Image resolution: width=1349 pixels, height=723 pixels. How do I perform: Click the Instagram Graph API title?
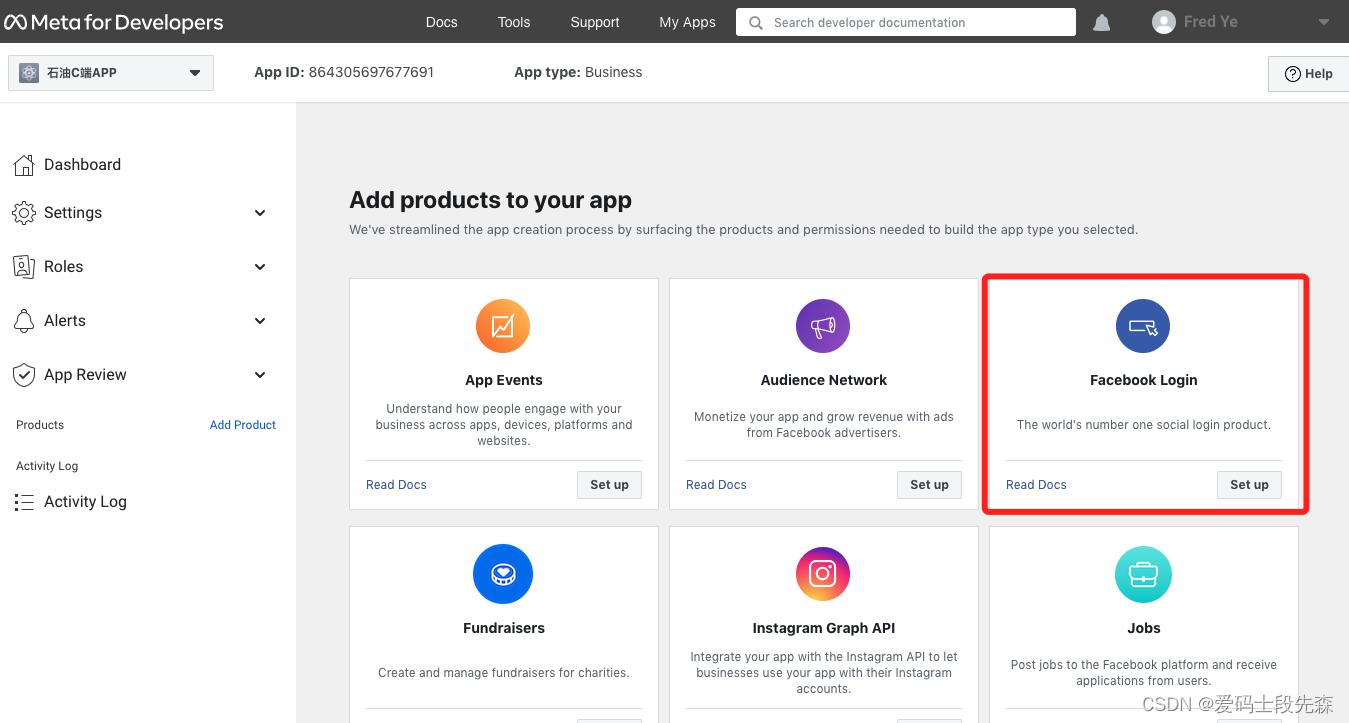824,628
